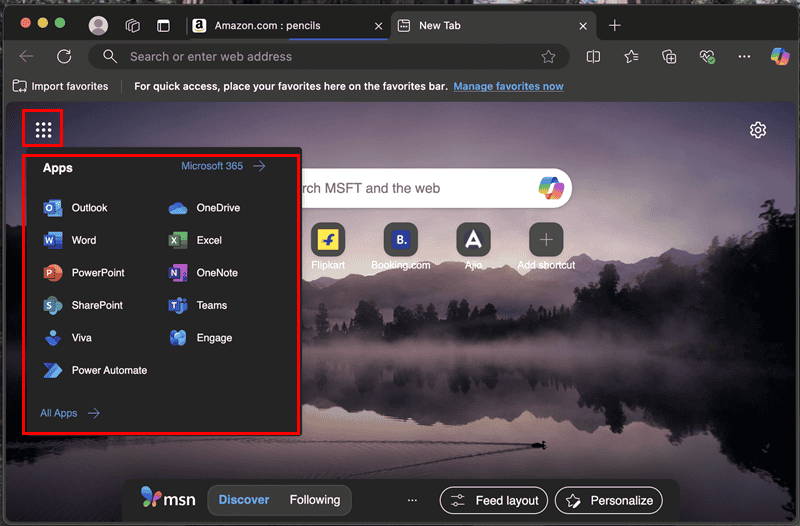Viewport: 800px width, 526px height.
Task: Click the Manage favorites now link
Action: point(508,86)
